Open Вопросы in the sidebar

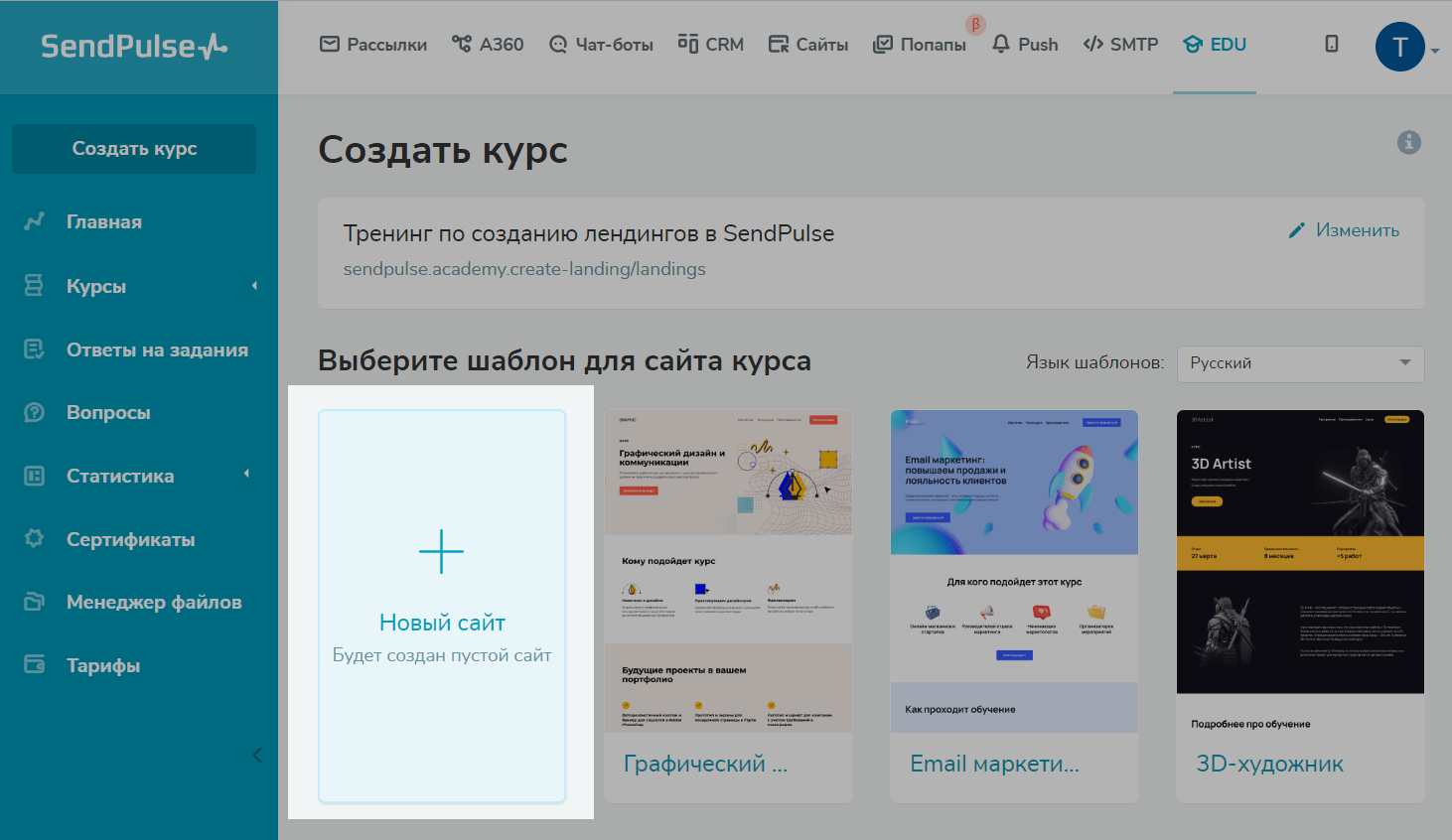[x=108, y=412]
